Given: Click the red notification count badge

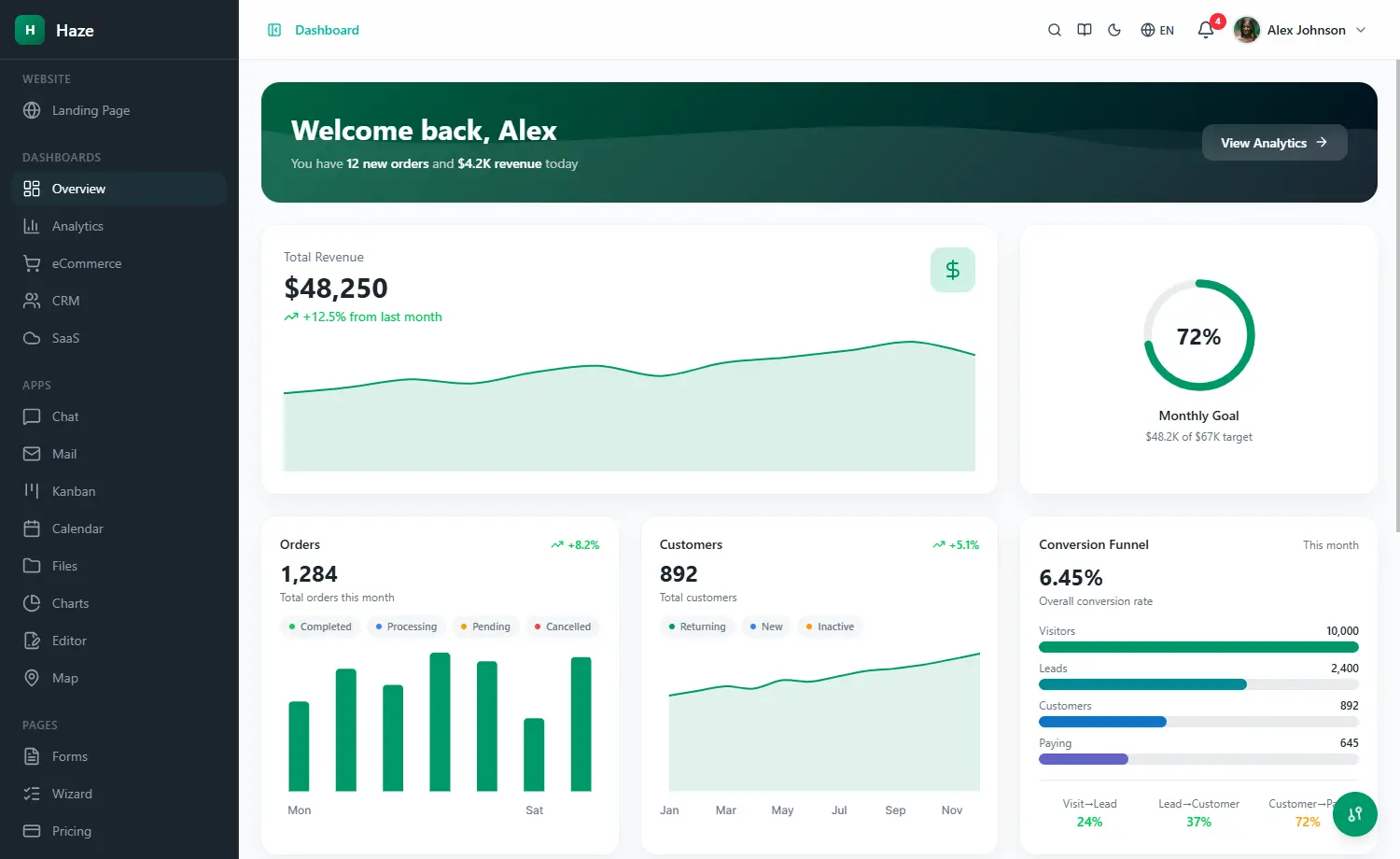Looking at the screenshot, I should coord(1217,21).
